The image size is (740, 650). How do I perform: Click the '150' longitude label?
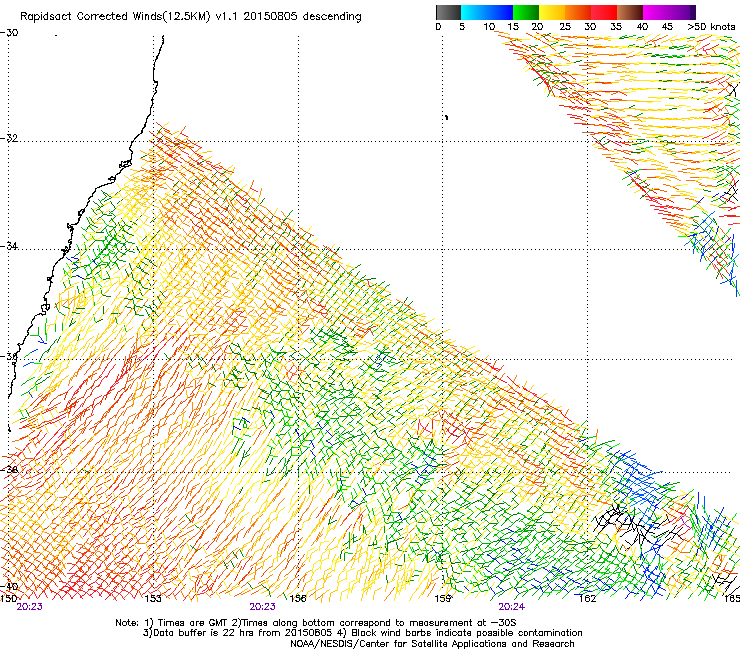pyautogui.click(x=8, y=598)
